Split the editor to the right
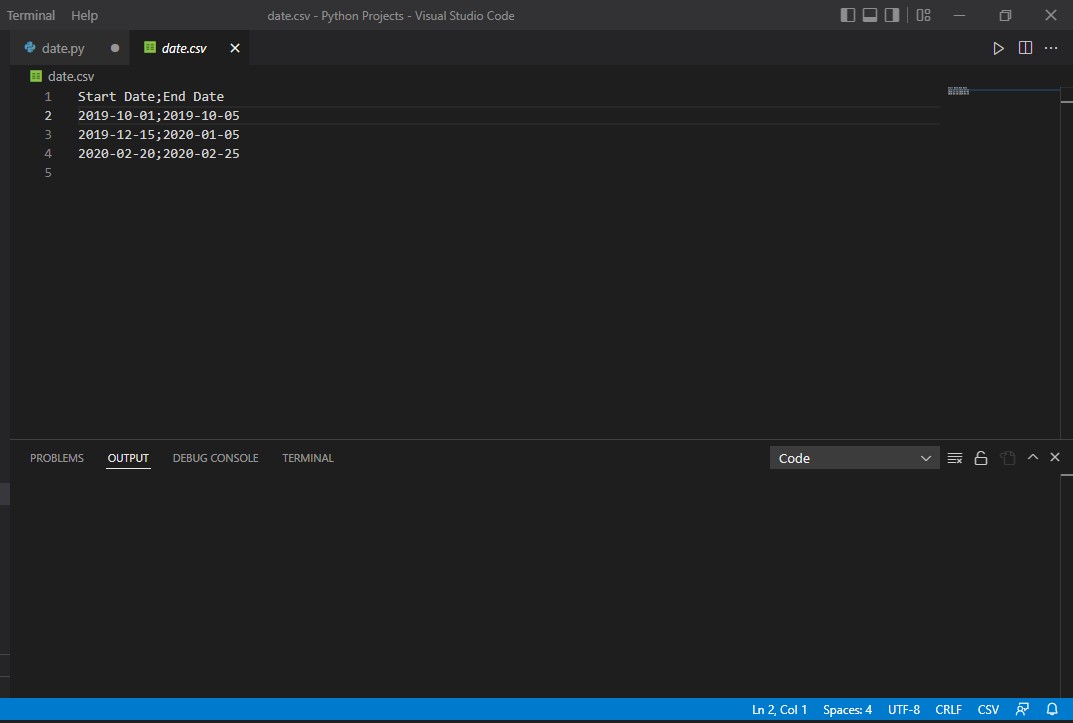 point(1025,48)
